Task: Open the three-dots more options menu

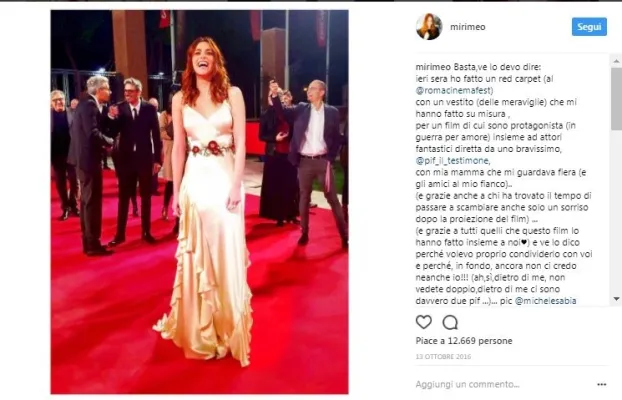Action: coord(601,384)
